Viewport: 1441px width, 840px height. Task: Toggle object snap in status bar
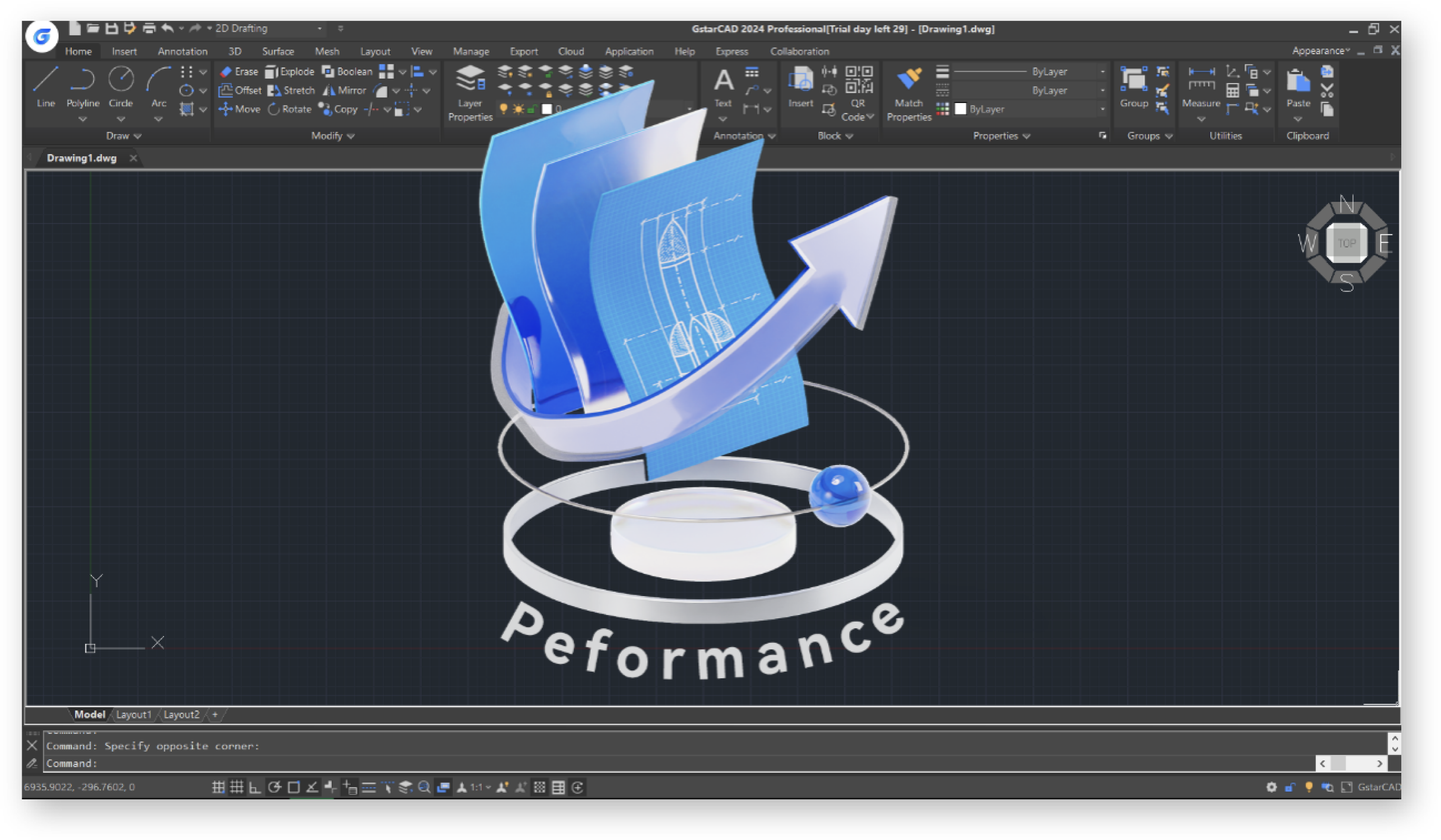pos(293,787)
